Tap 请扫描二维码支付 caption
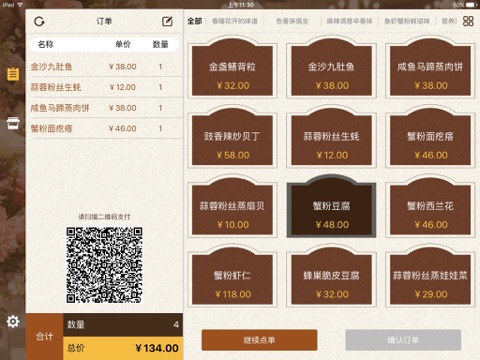The width and height of the screenshot is (480, 360). pyautogui.click(x=104, y=217)
